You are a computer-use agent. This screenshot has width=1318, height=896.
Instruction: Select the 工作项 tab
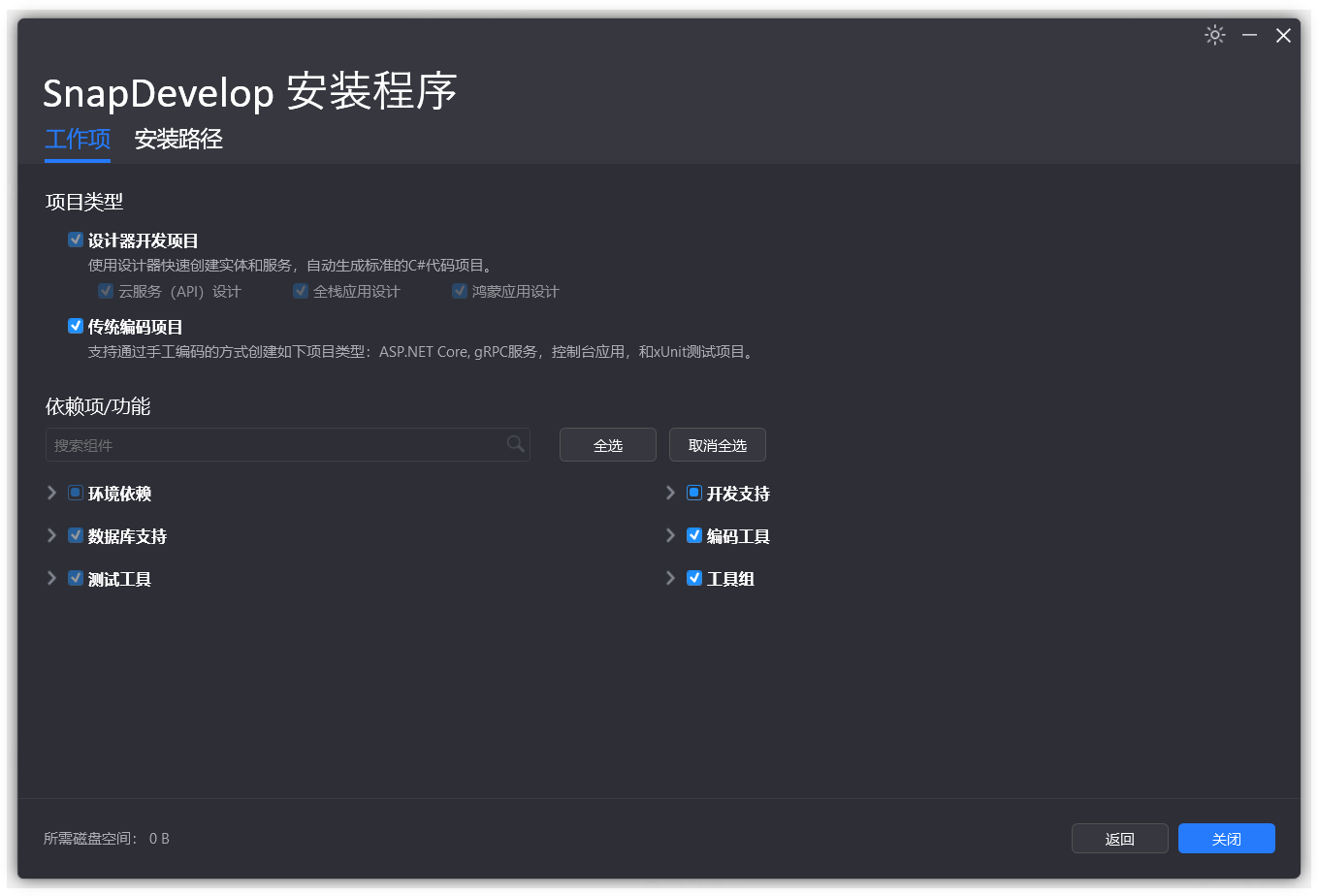(78, 140)
